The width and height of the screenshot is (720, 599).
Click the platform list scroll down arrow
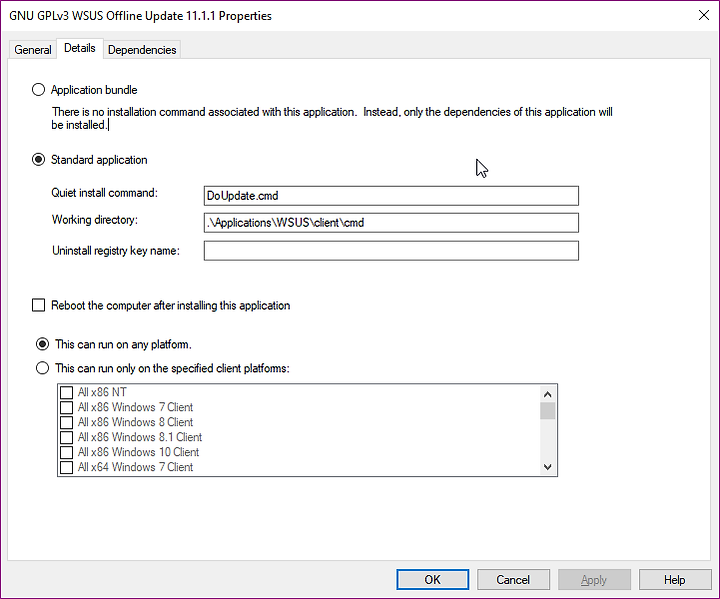pyautogui.click(x=547, y=467)
